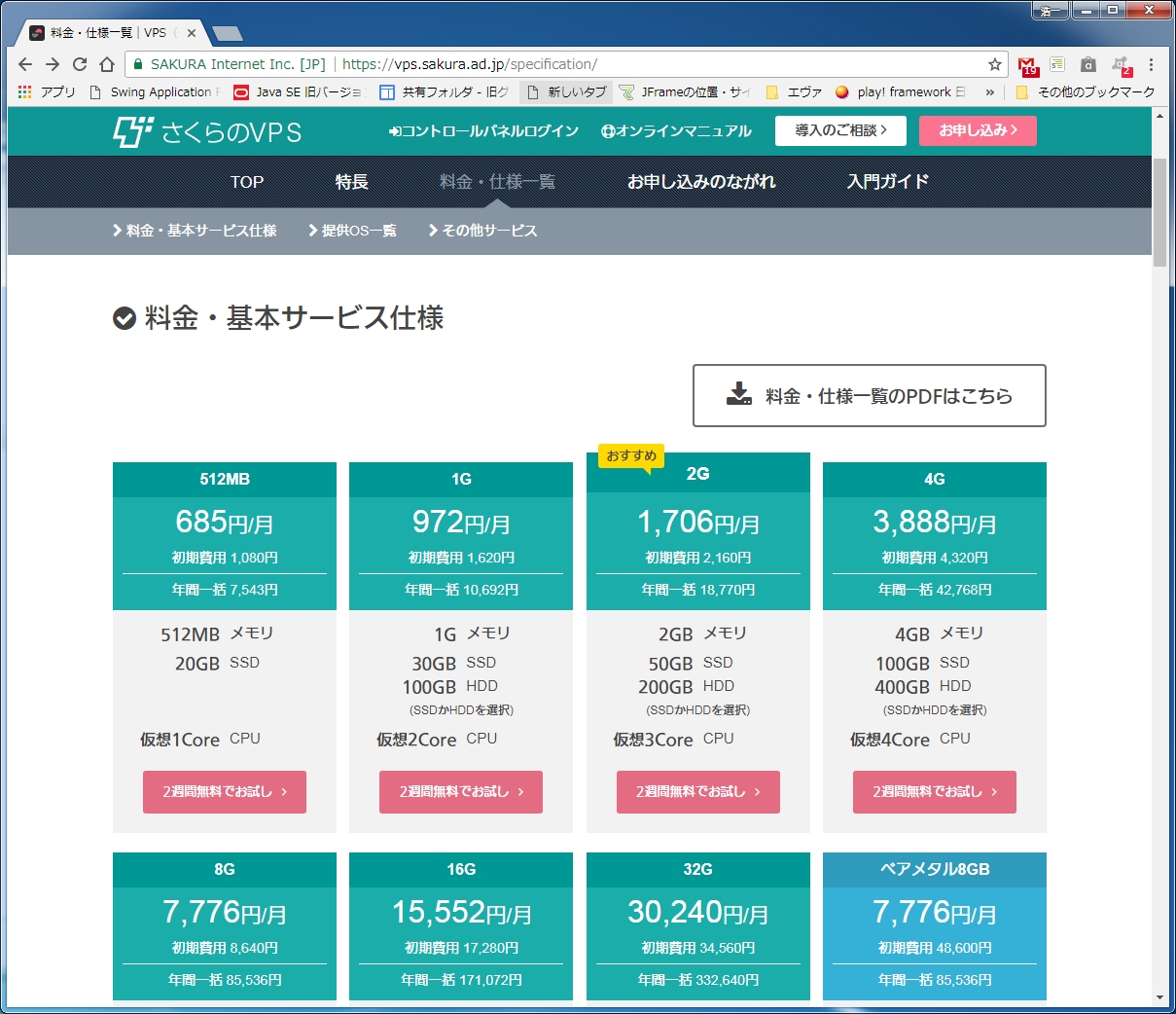Open the Gmail extension with 19 unread badge
Image resolution: width=1176 pixels, height=1014 pixels.
1028,64
